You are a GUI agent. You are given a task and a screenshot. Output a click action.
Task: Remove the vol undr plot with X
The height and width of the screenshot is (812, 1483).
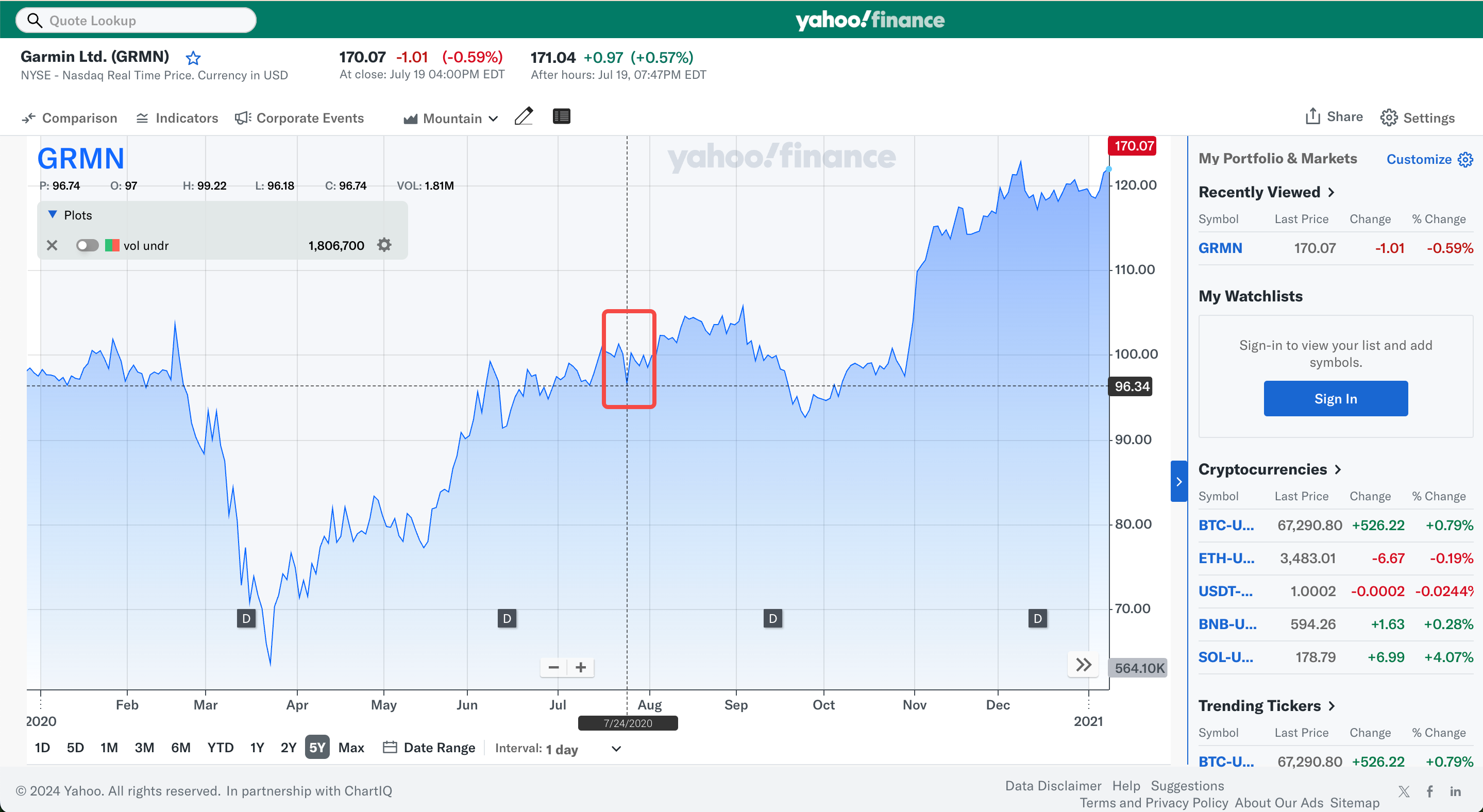coord(52,246)
